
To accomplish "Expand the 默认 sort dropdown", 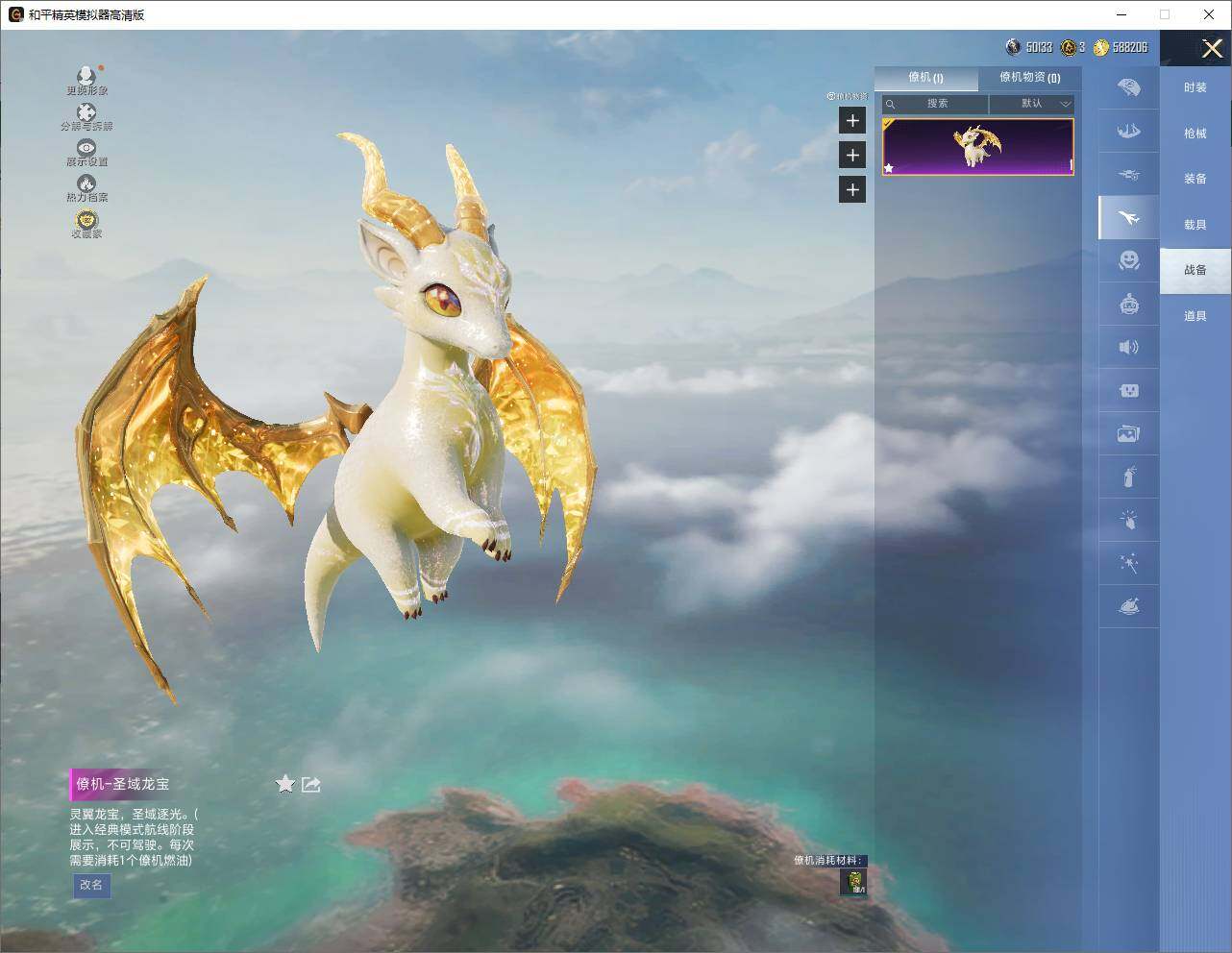I will coord(1032,104).
